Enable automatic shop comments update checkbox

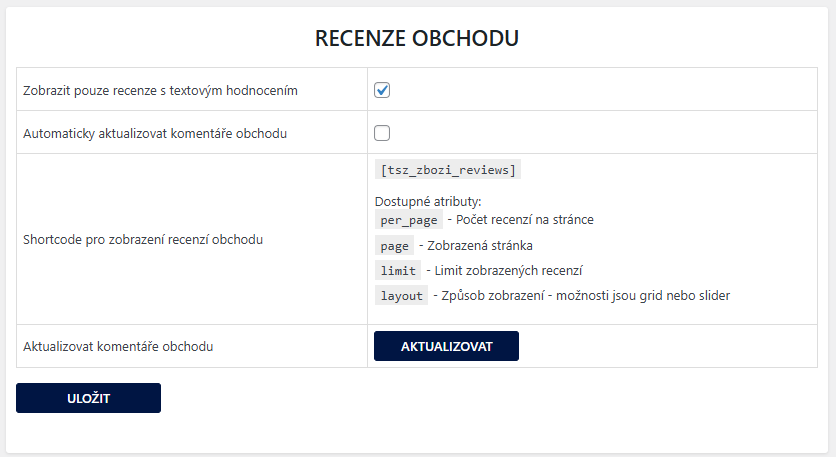382,133
